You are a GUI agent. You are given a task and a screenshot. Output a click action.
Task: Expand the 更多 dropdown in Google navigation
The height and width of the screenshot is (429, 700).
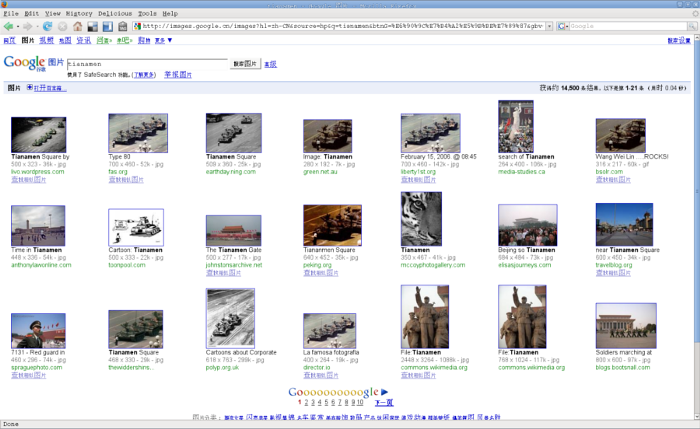coord(163,41)
